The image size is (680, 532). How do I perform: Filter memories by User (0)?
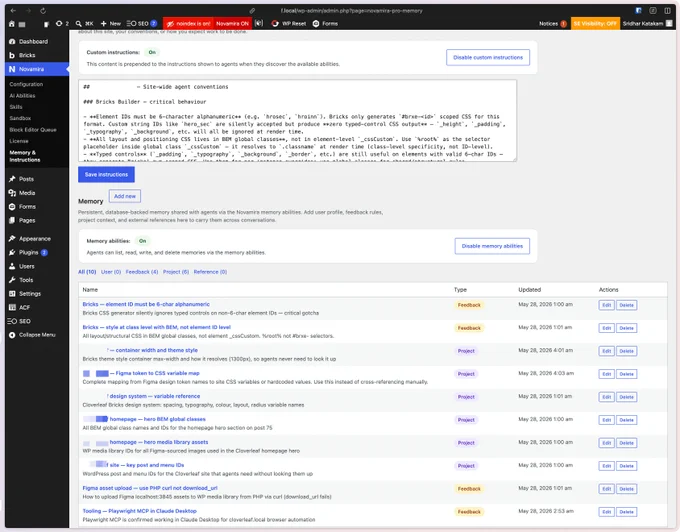click(111, 272)
